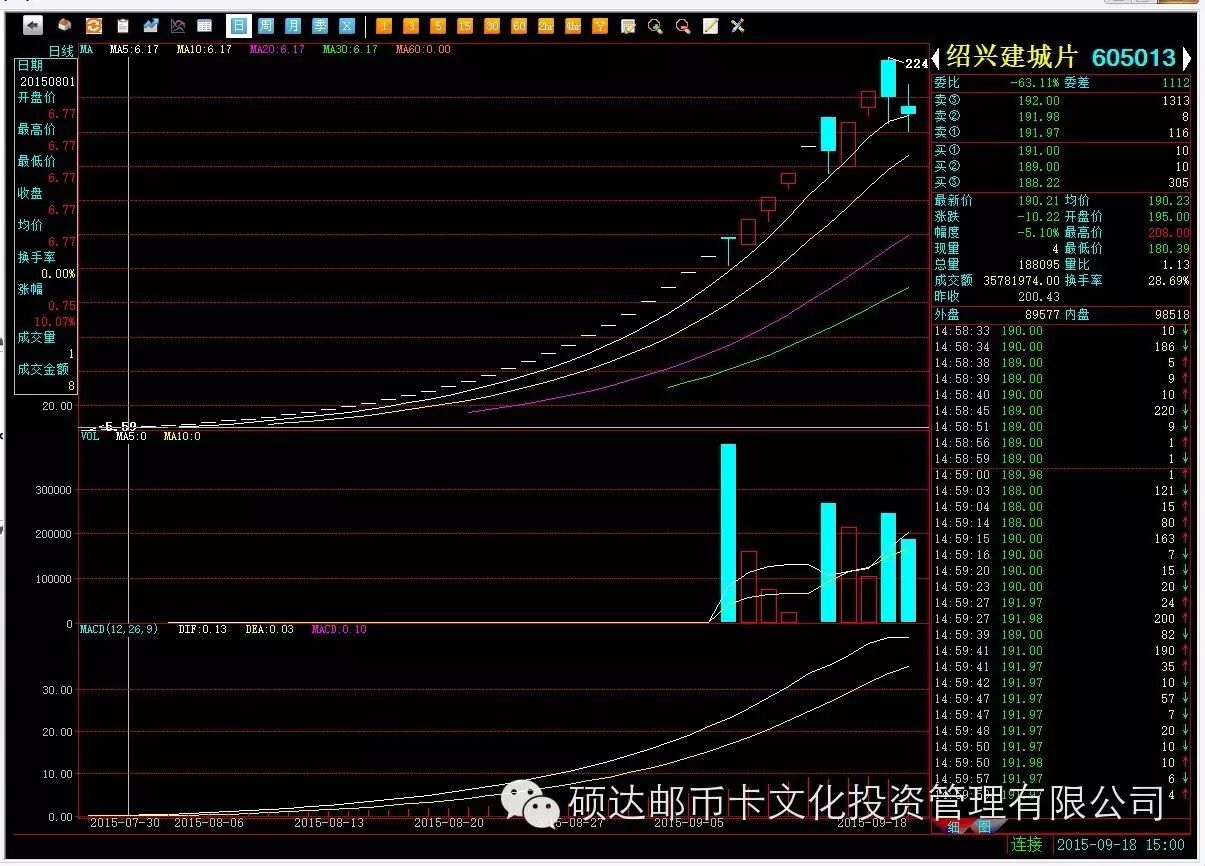Click the 最新价 value 190.21
This screenshot has height=866, width=1205.
coord(1039,200)
